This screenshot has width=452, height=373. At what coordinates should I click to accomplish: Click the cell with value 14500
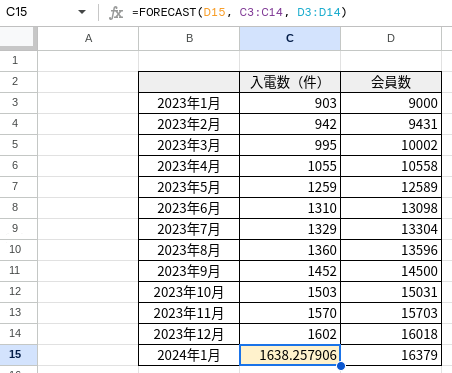391,271
